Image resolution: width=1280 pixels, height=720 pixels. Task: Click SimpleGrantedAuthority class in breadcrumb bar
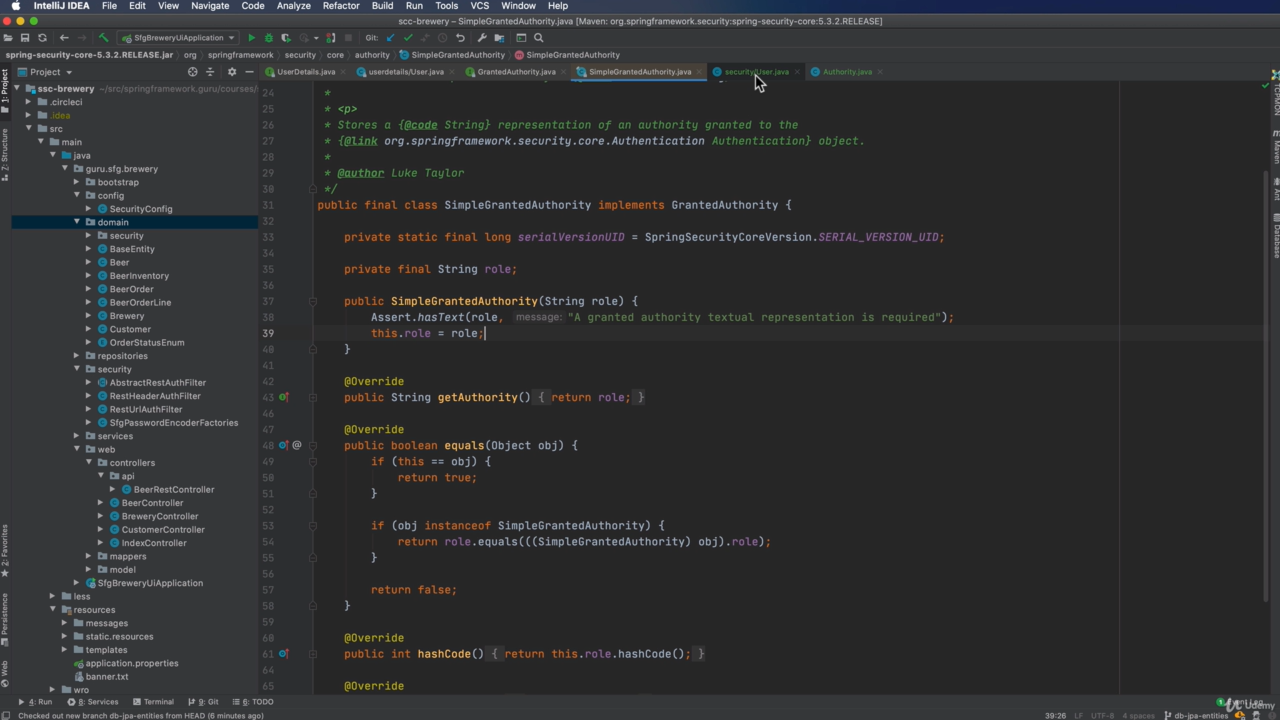458,55
